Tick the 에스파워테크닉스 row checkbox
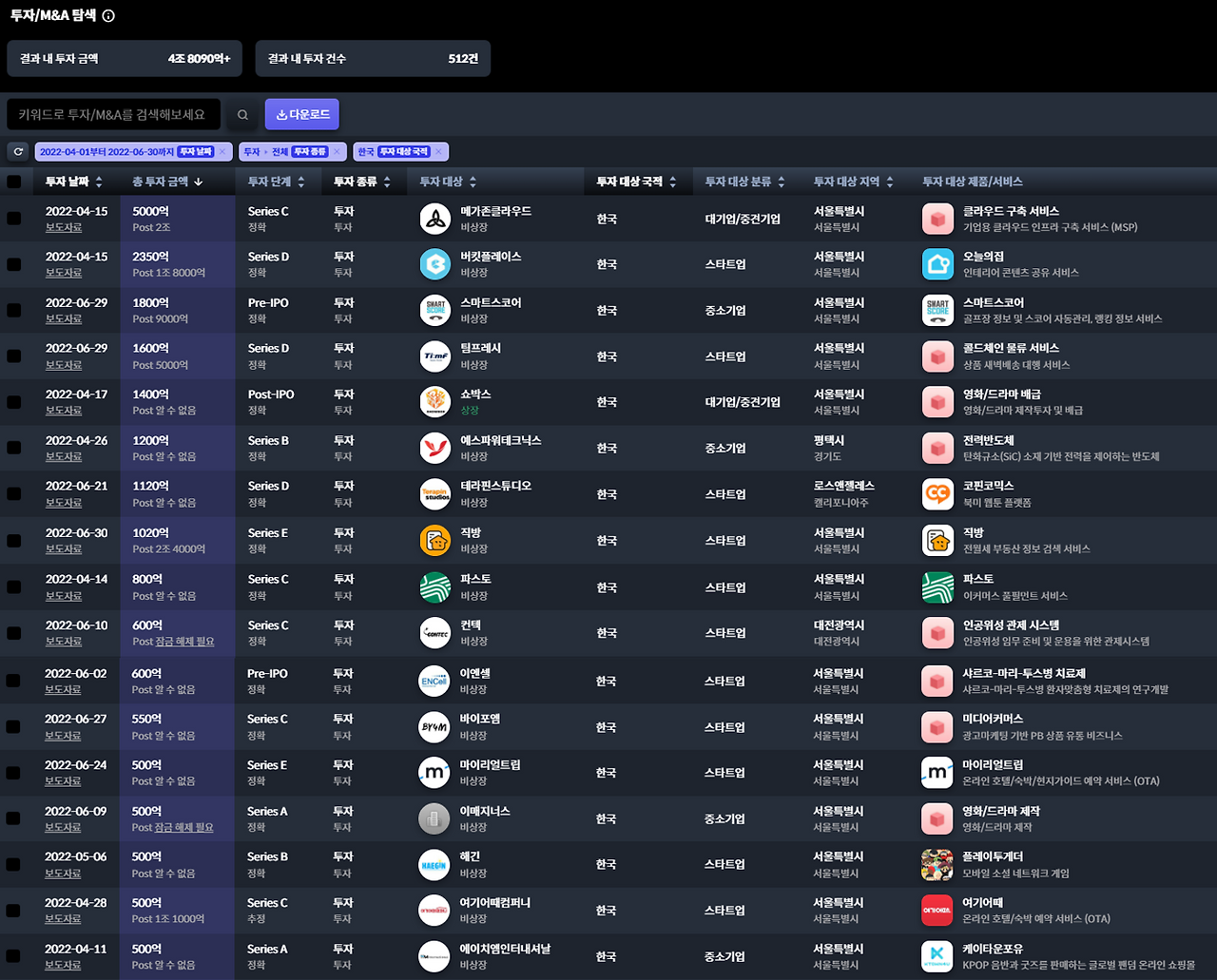 point(14,448)
